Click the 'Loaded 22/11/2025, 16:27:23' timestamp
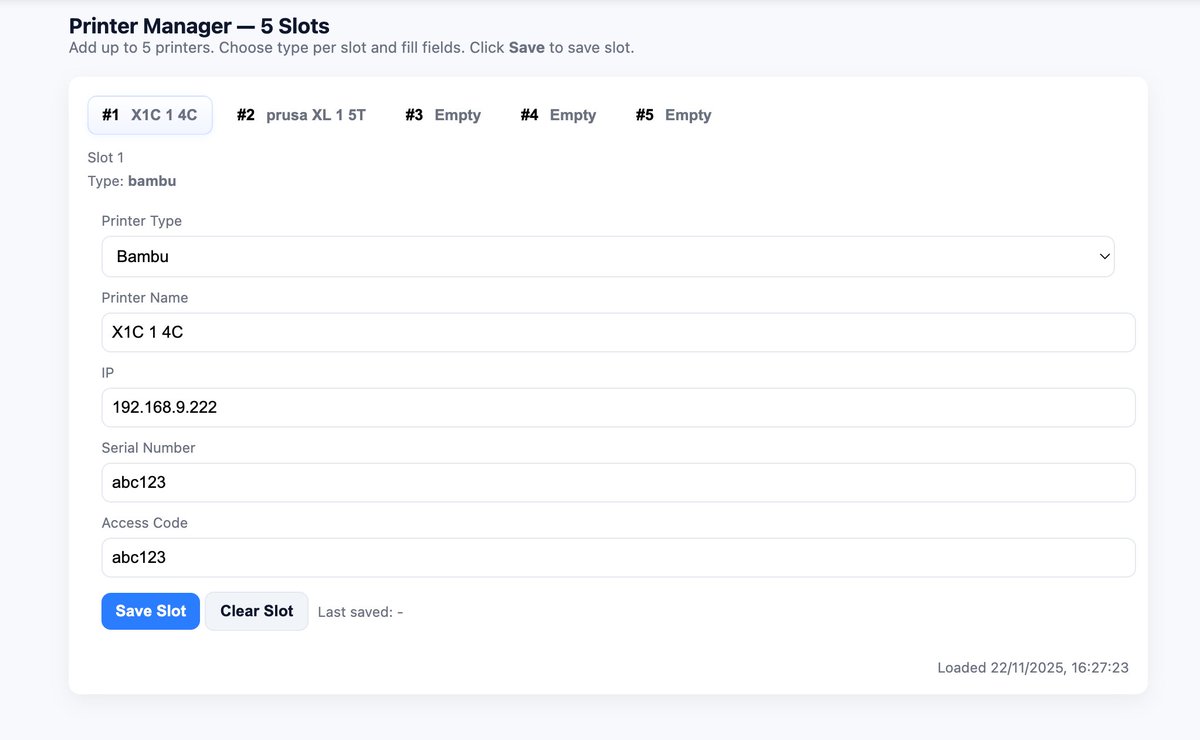The width and height of the screenshot is (1200, 740). click(1033, 667)
